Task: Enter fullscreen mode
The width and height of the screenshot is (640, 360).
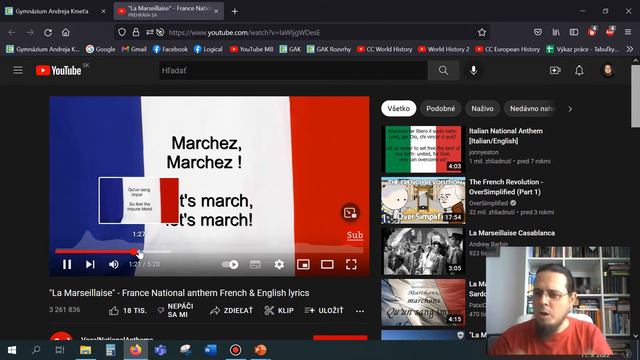Action: (351, 264)
